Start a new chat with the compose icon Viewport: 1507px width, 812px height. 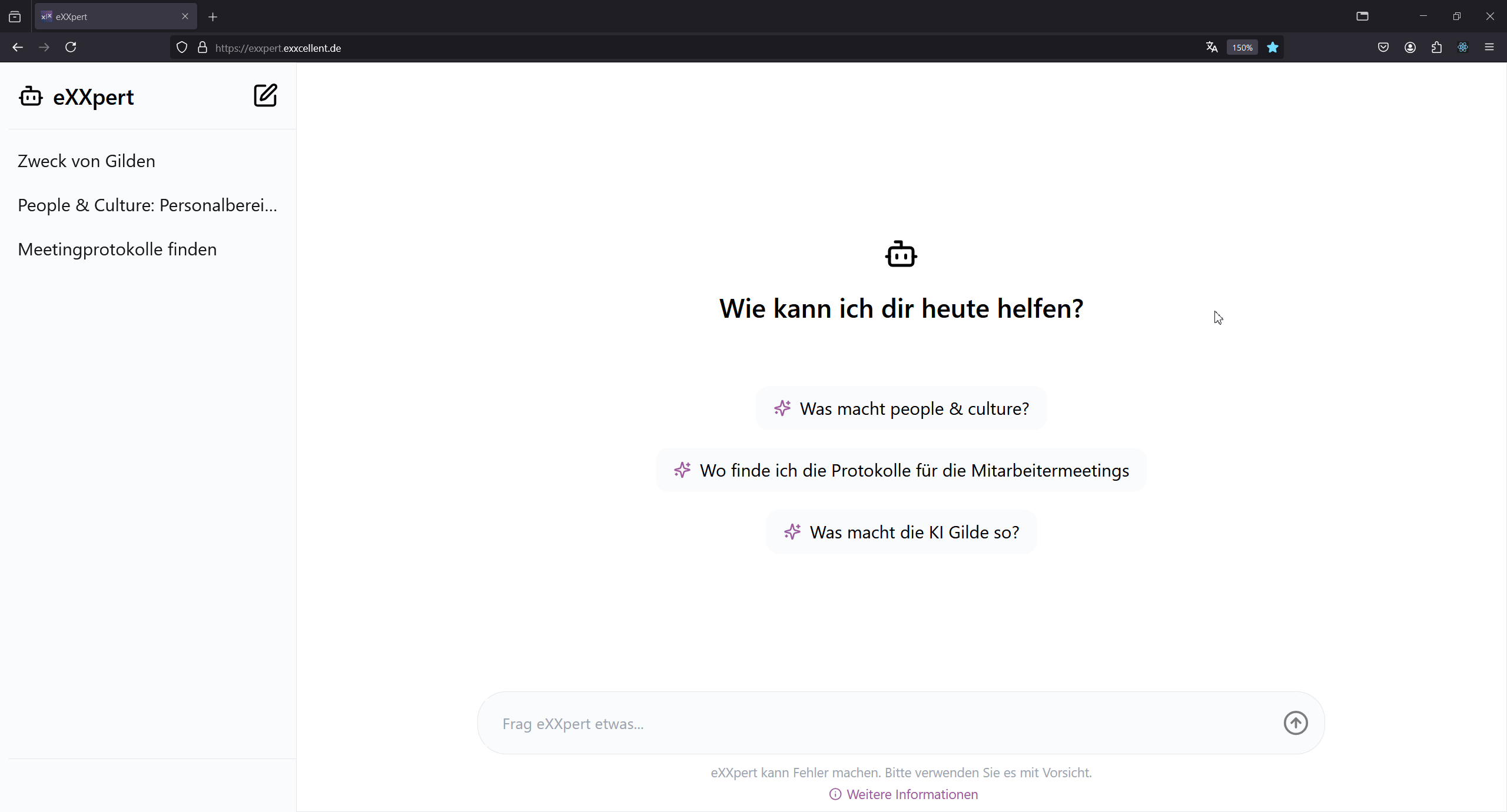(x=265, y=95)
